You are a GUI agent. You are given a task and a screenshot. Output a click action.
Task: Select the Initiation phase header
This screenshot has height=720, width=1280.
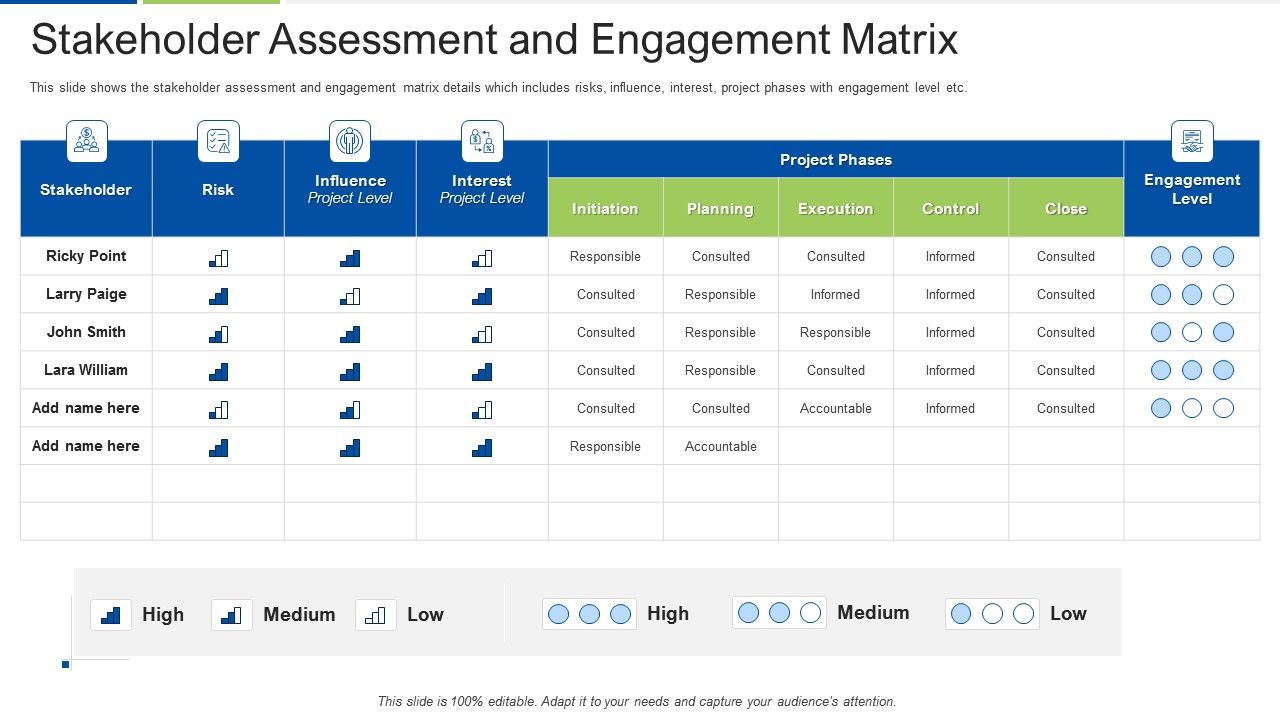click(605, 208)
